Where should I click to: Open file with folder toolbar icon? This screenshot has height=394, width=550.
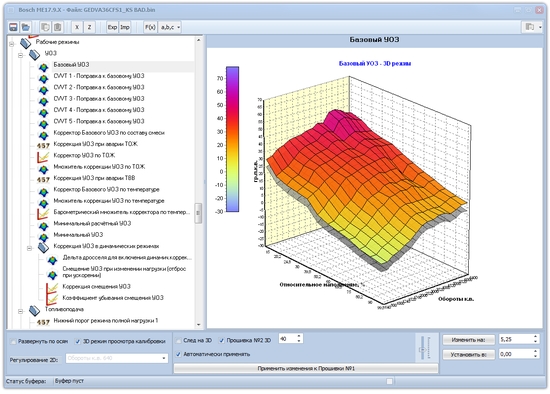(x=26, y=27)
